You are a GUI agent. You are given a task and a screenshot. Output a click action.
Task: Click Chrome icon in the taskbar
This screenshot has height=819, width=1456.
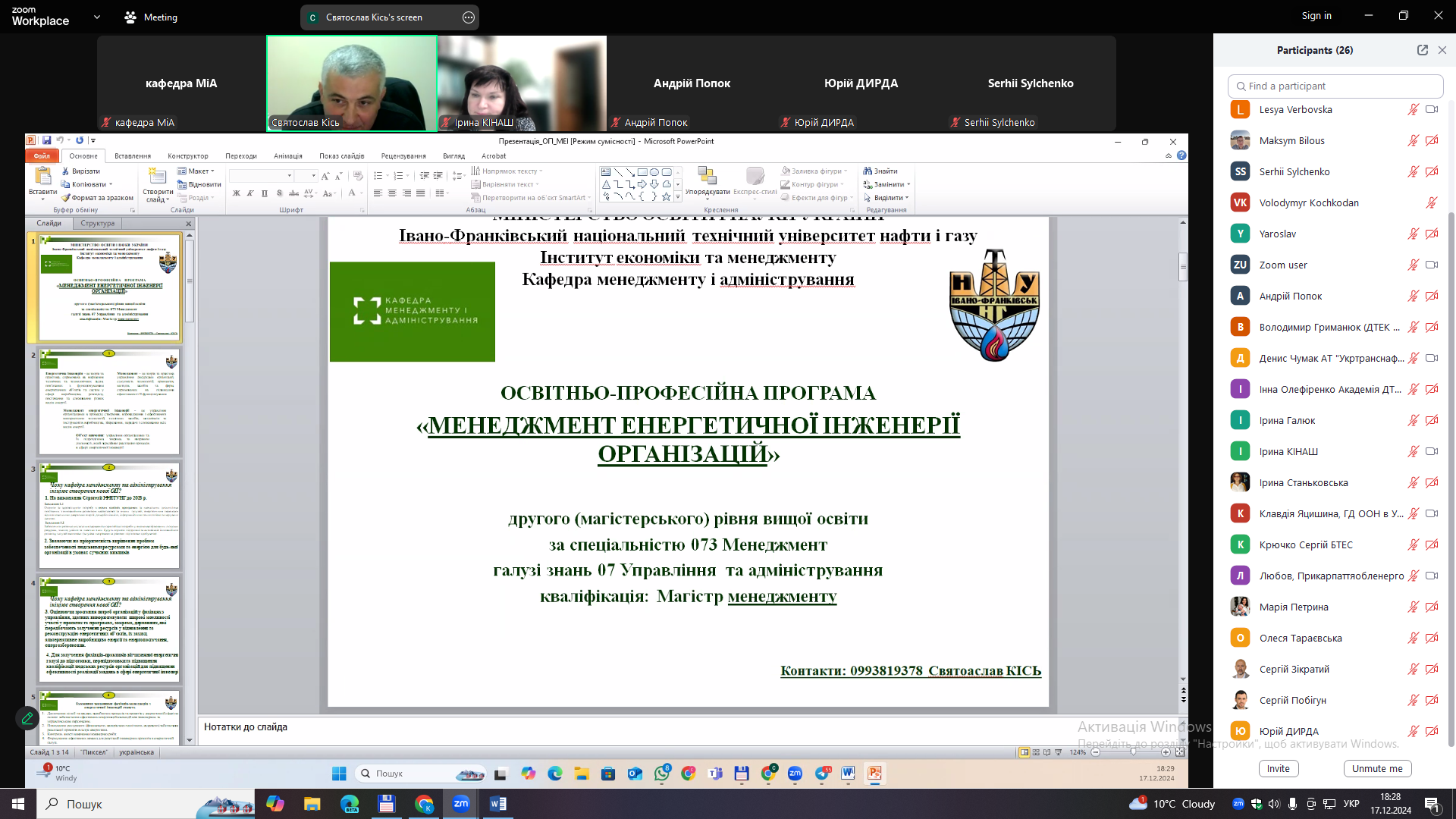(x=424, y=804)
